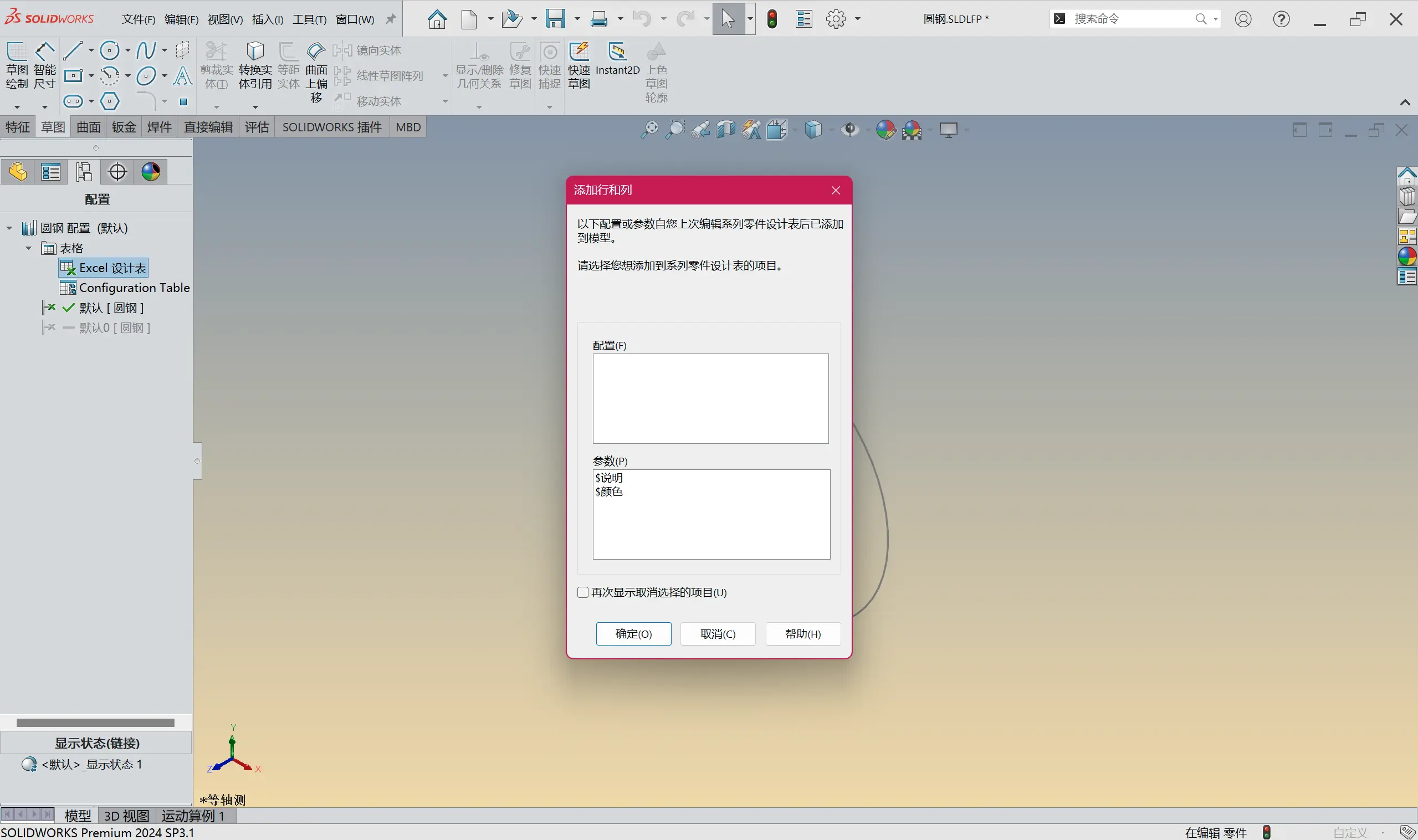Toggle the Select arrow tool

tap(728, 19)
